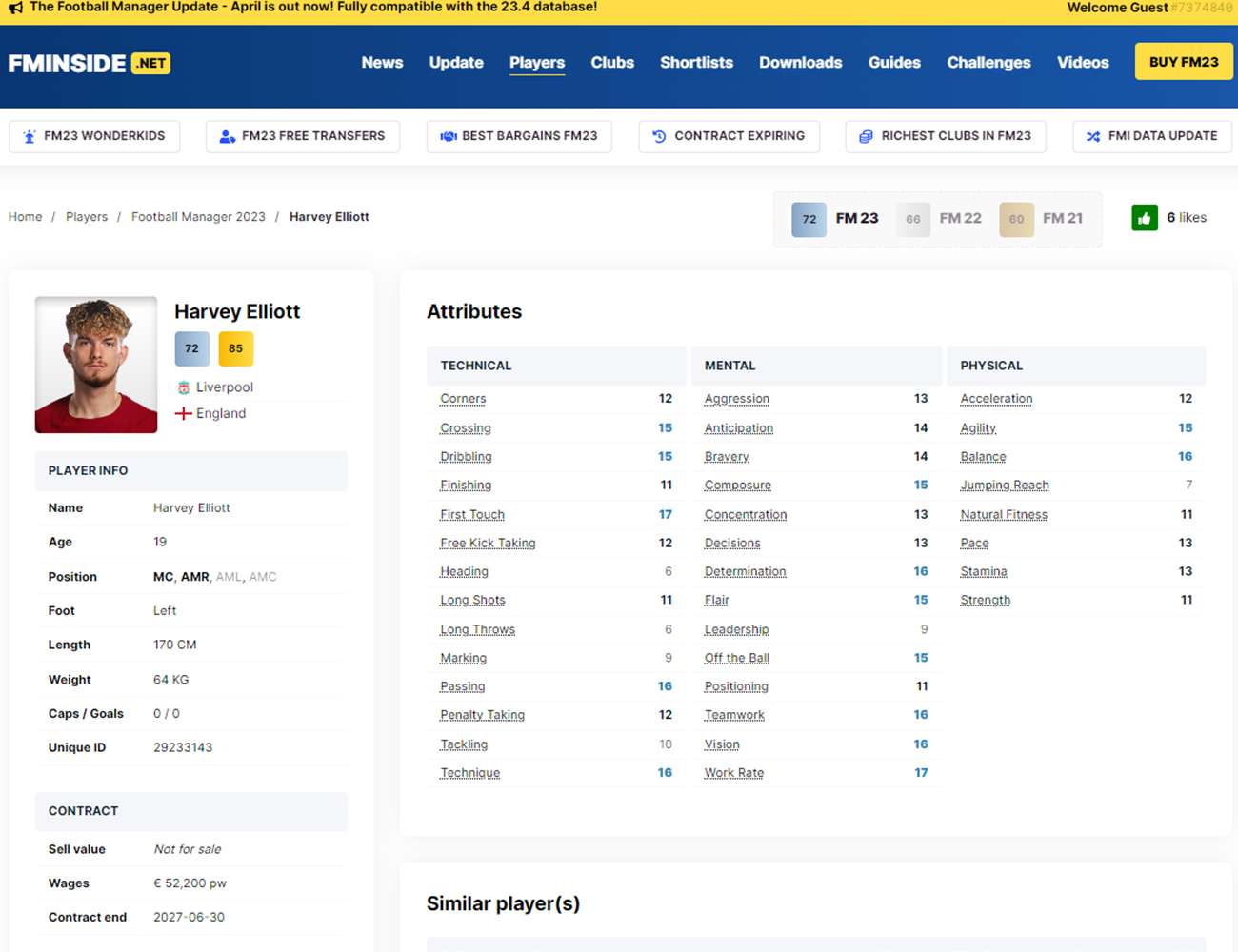Go to Players breadcrumb link
The width and height of the screenshot is (1238, 952).
click(x=87, y=217)
